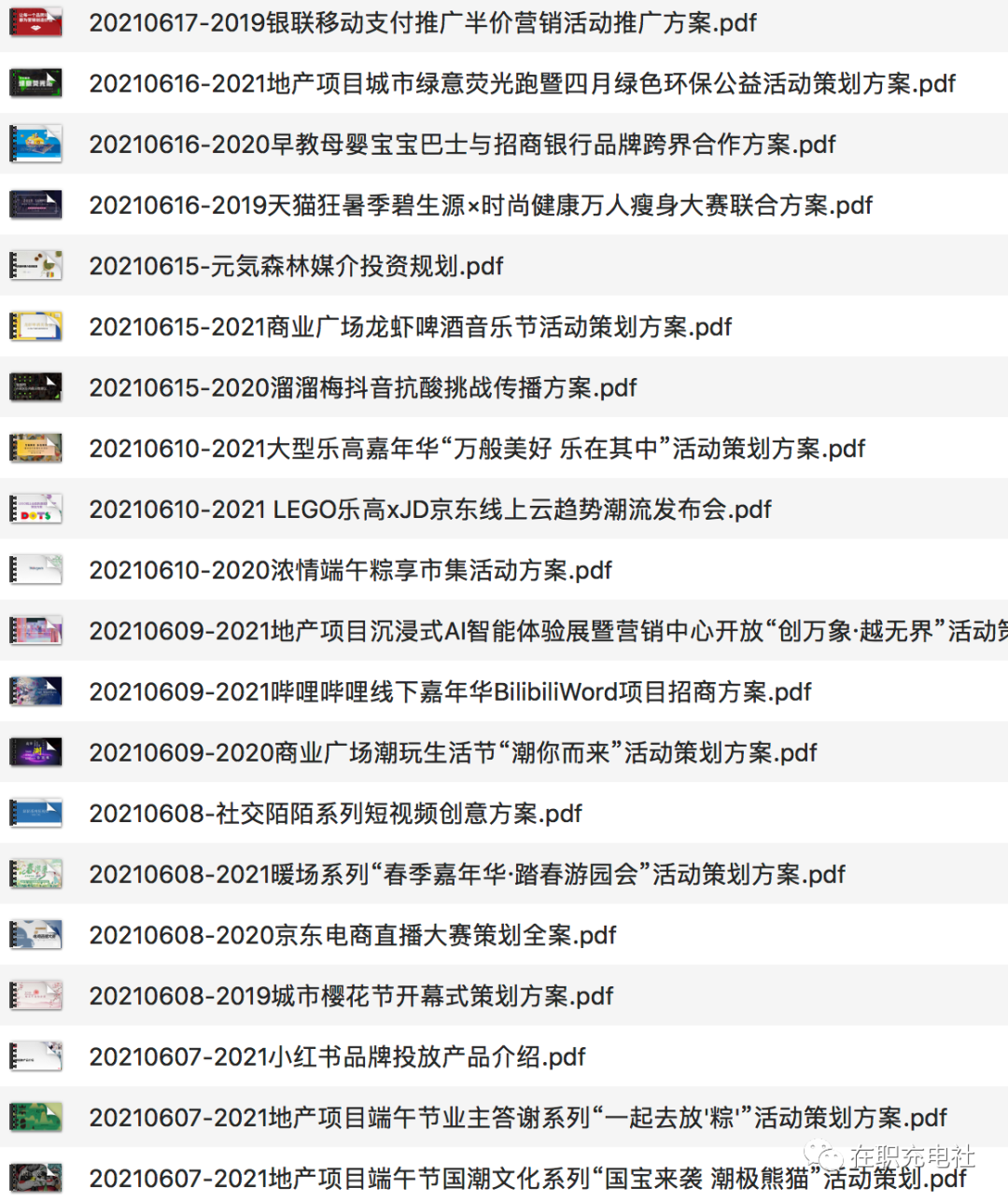The height and width of the screenshot is (1201, 1008).
Task: Open 大型乐高嘉年华“万般美好 乐在其中” file
Action: click(476, 449)
